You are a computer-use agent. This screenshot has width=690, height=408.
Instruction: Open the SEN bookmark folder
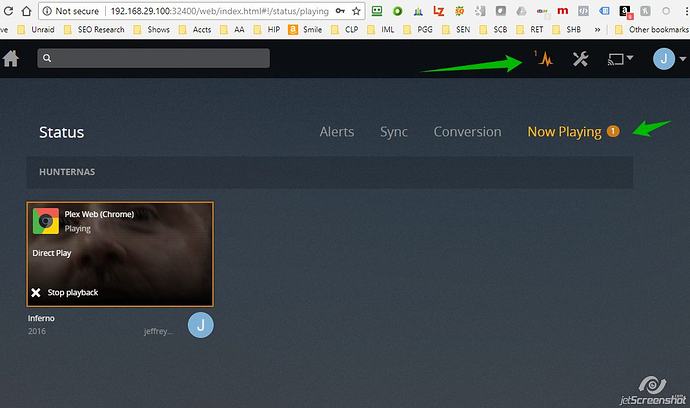tap(456, 29)
